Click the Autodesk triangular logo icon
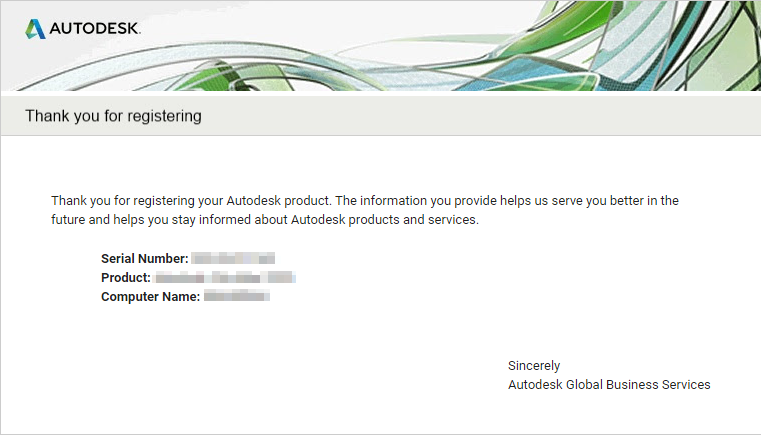The image size is (761, 435). coord(35,28)
